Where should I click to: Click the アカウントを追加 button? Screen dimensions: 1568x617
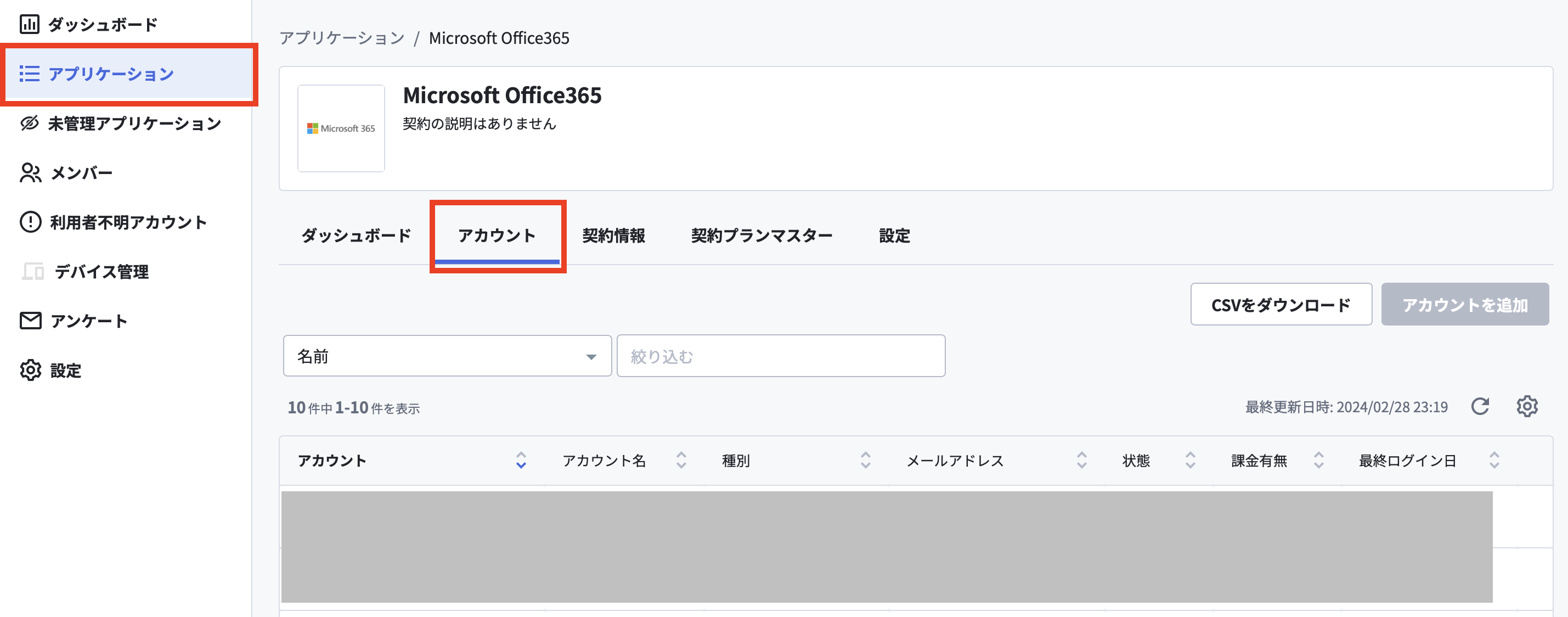(x=1464, y=305)
